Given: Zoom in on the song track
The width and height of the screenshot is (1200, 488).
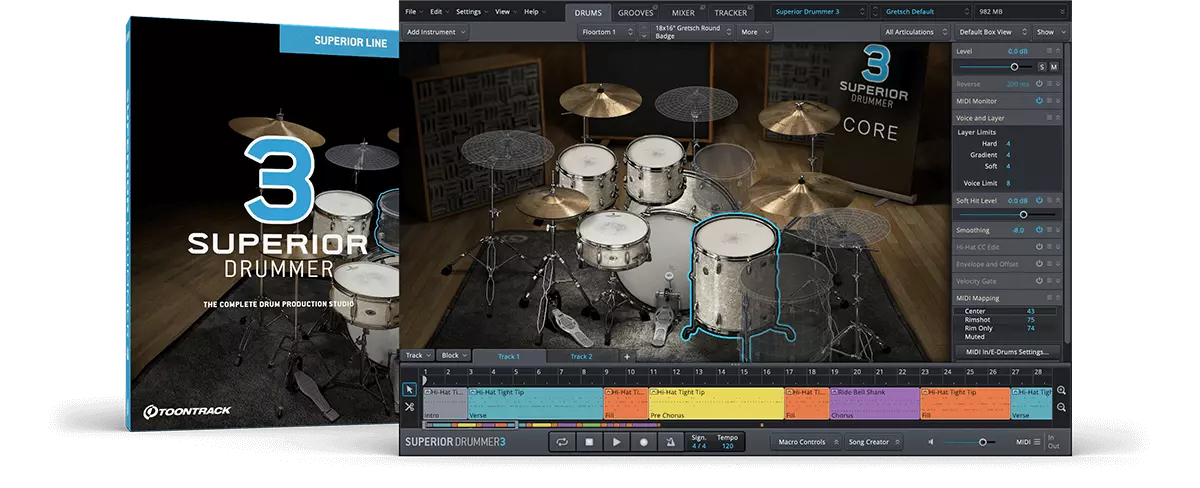Looking at the screenshot, I should 1062,391.
